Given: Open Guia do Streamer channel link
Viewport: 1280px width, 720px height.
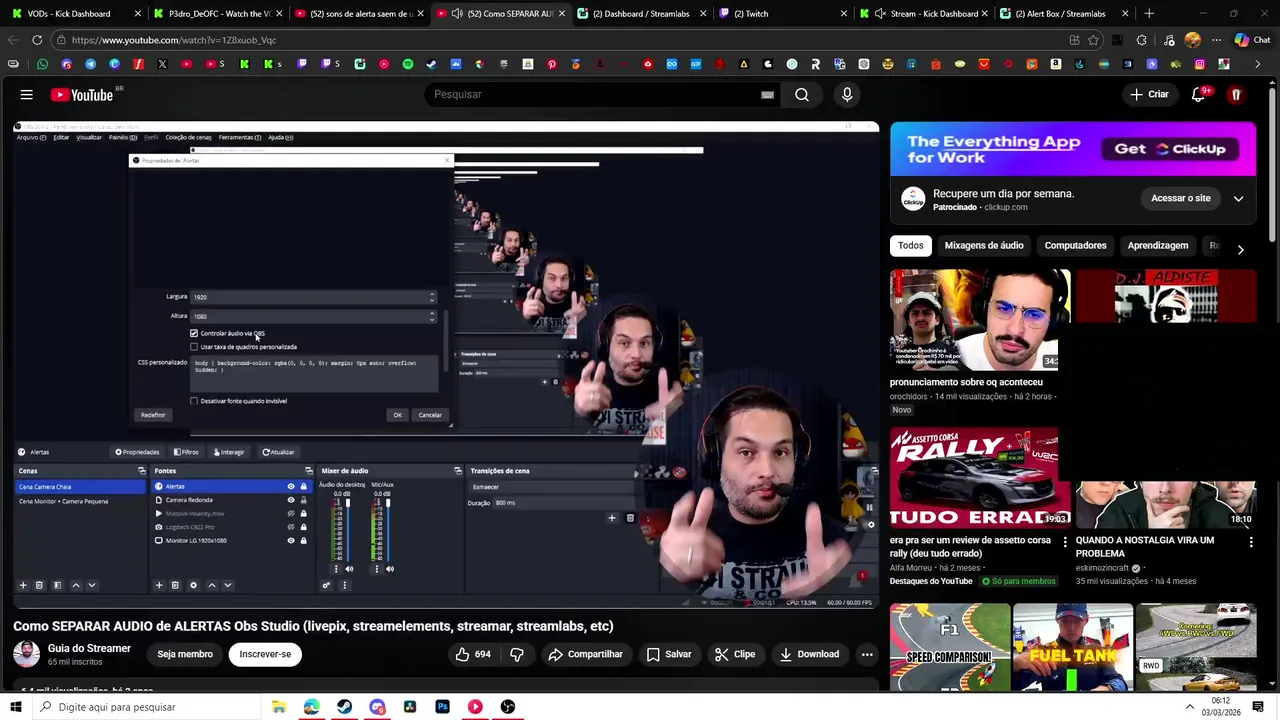Looking at the screenshot, I should [x=89, y=648].
